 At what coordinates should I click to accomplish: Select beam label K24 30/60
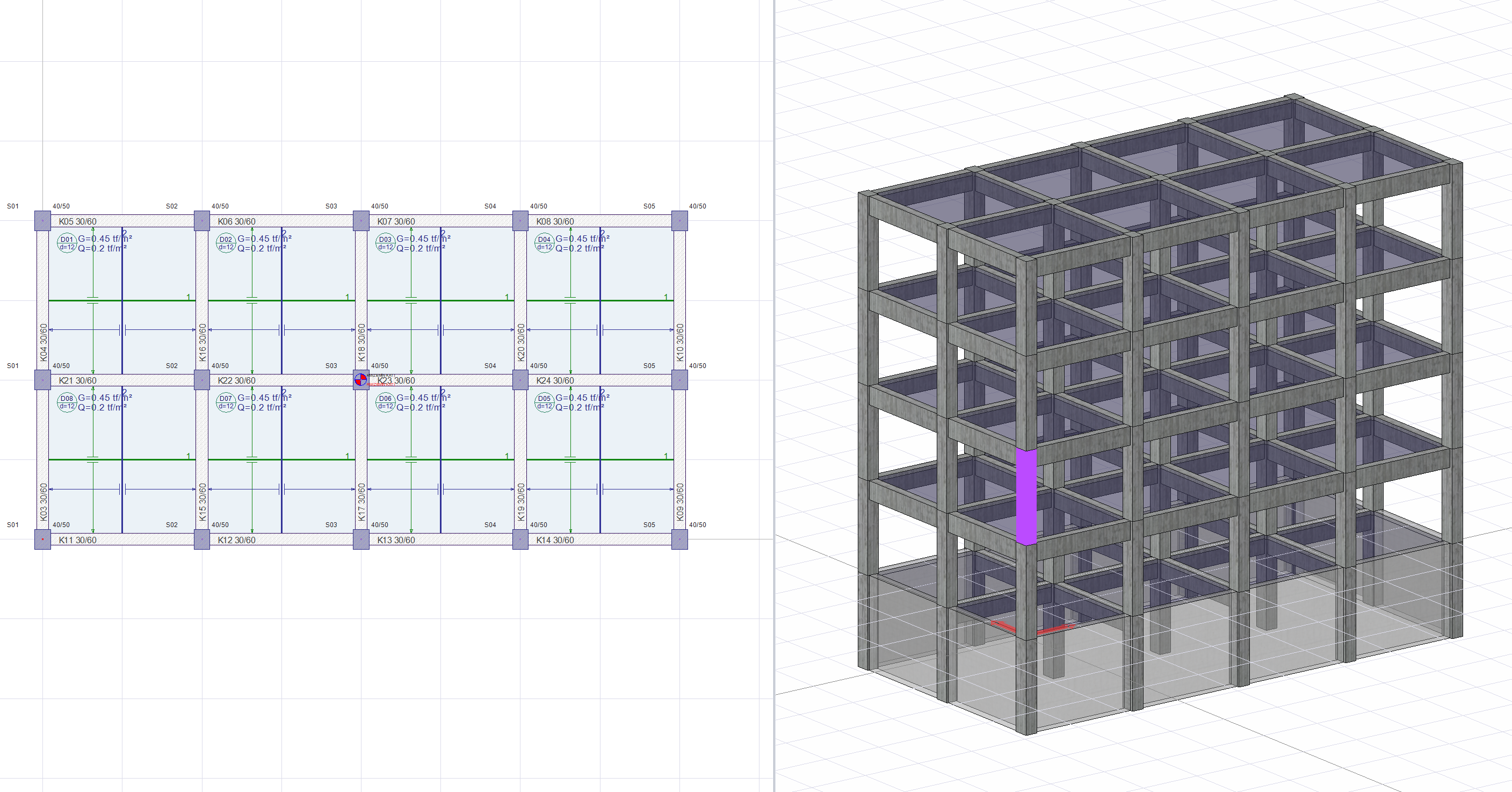(x=555, y=380)
